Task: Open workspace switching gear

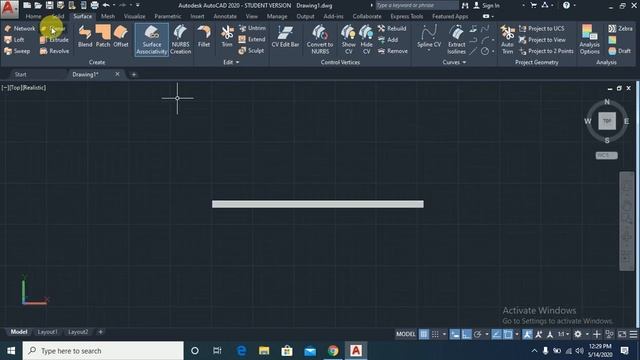Action: pos(578,334)
